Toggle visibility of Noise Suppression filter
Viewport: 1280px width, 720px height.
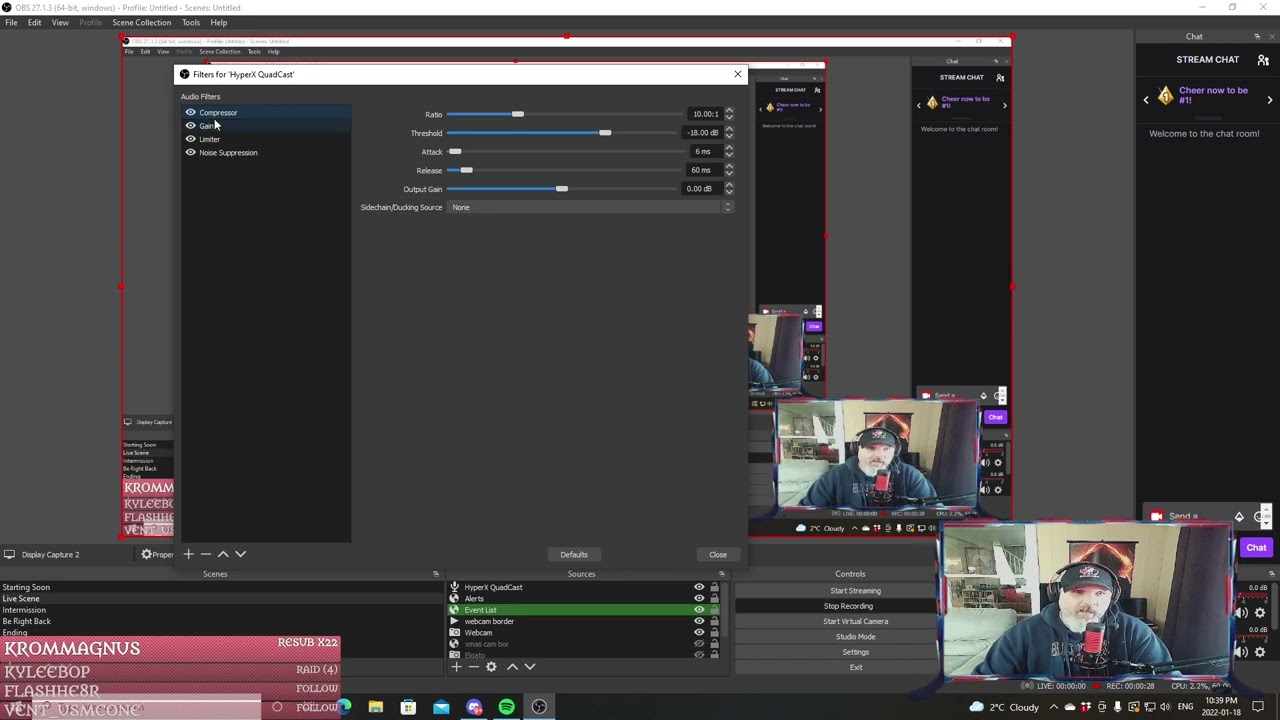(x=190, y=153)
